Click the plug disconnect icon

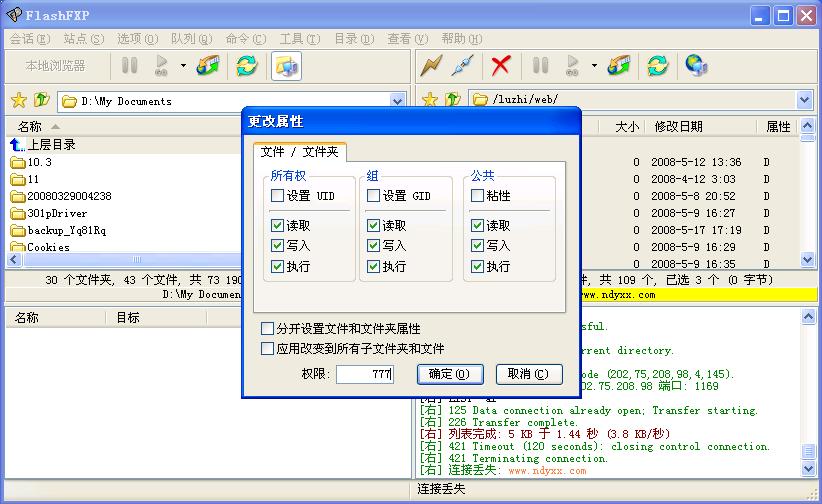(461, 66)
